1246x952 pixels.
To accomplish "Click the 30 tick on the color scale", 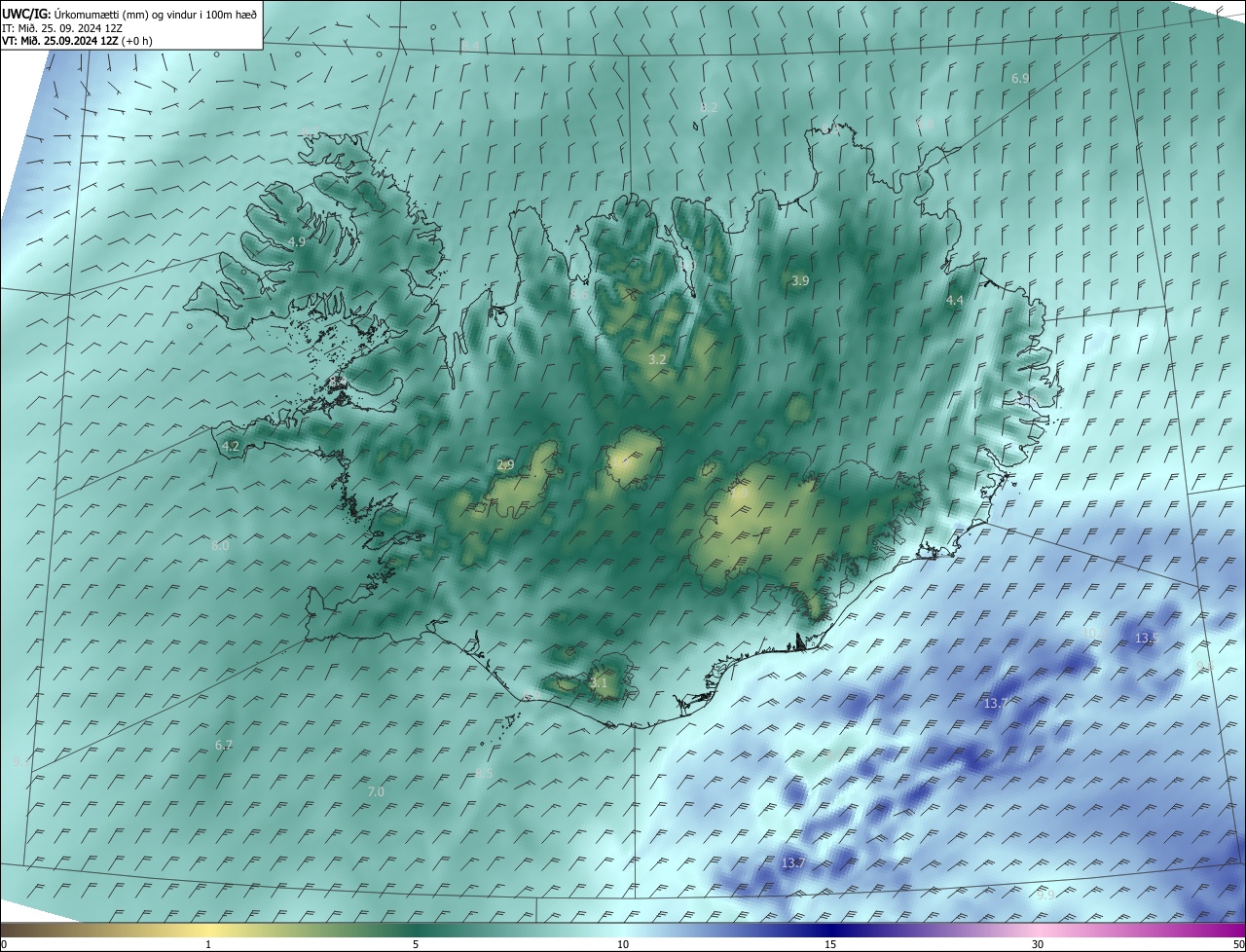I will click(1038, 944).
